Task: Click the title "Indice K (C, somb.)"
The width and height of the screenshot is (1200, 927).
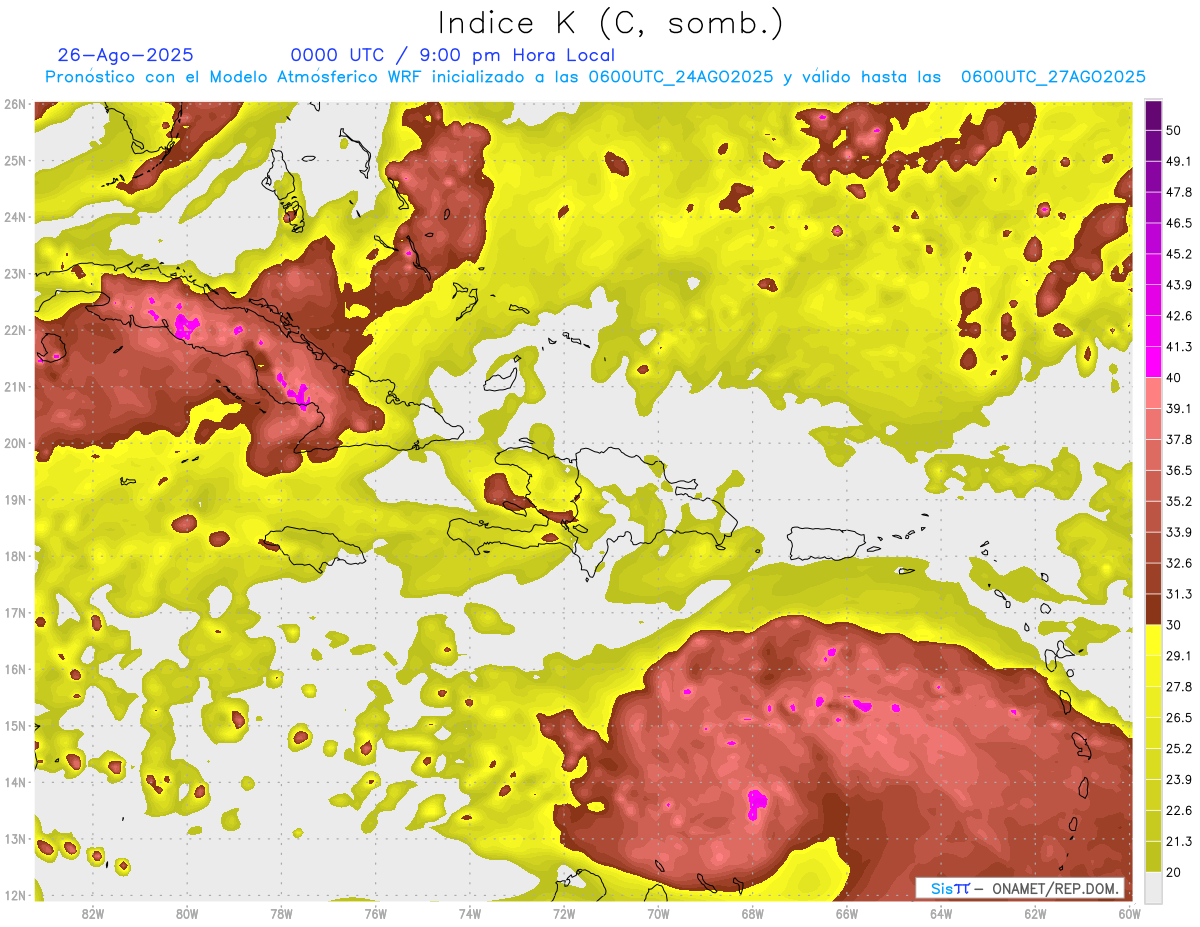Action: (611, 23)
